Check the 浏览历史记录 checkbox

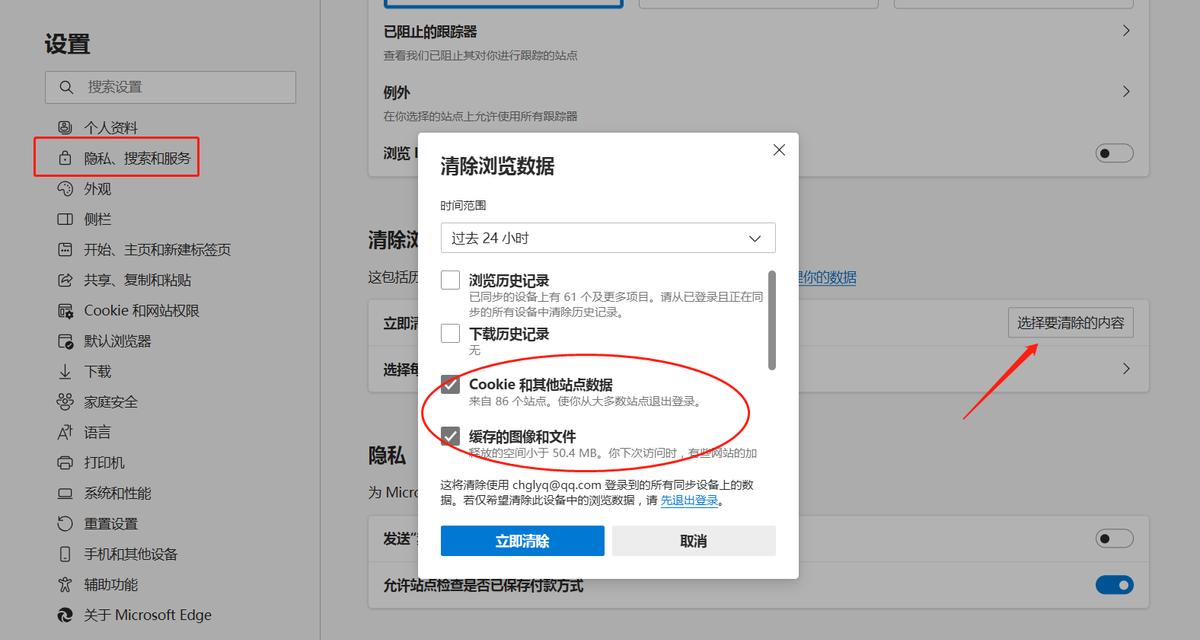(x=450, y=280)
